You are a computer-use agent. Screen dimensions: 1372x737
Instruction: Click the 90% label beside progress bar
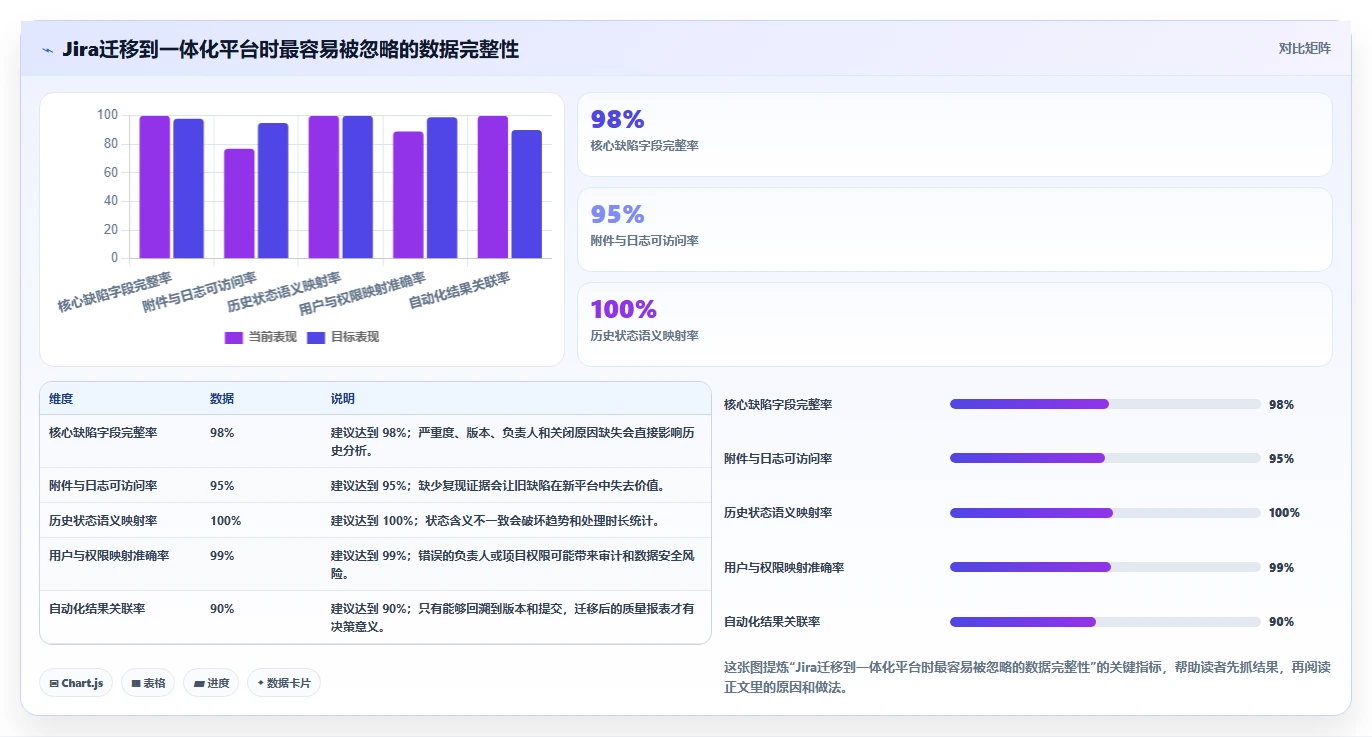1281,622
